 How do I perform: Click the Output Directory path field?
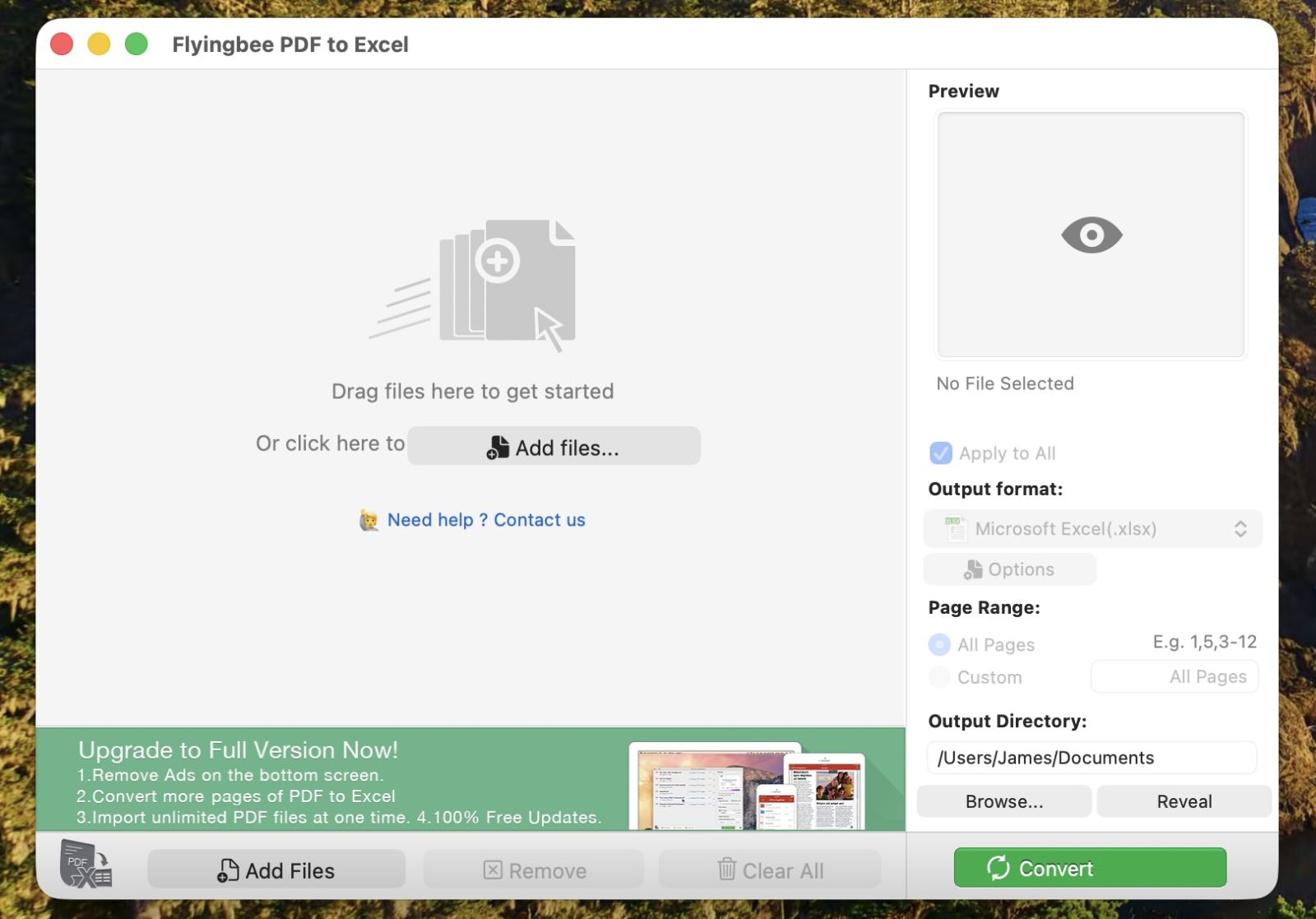[1091, 758]
